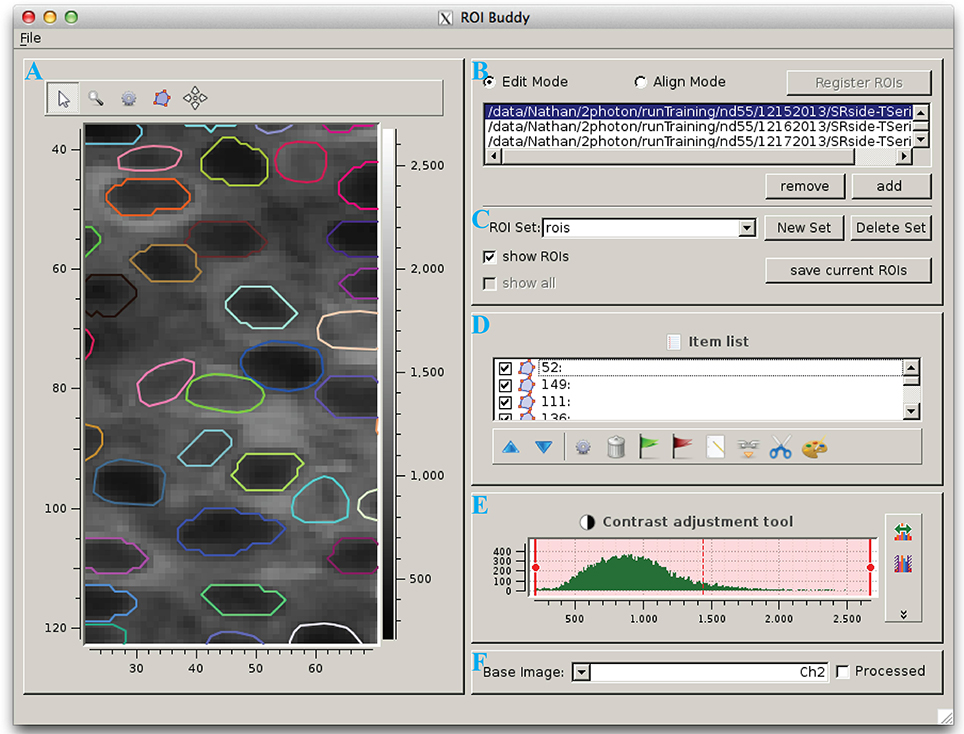Click save current ROIs button

click(848, 270)
